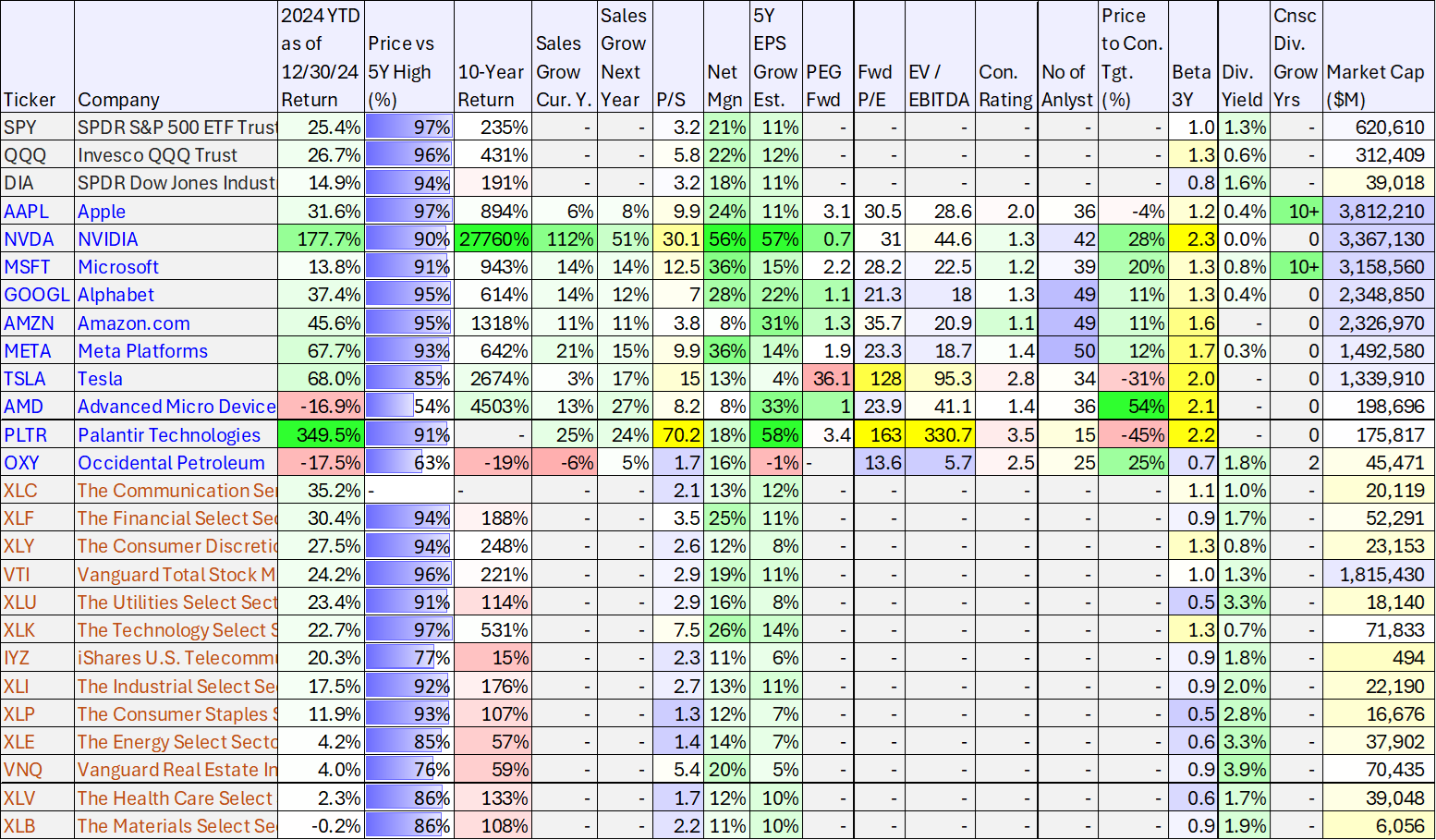This screenshot has height=840, width=1436.
Task: Click the AMD ticker link
Action: 24,407
